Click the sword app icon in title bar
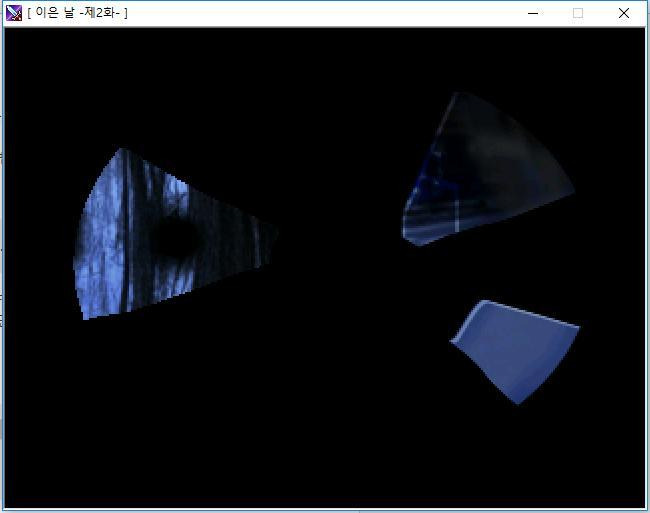This screenshot has height=513, width=650. pyautogui.click(x=14, y=13)
